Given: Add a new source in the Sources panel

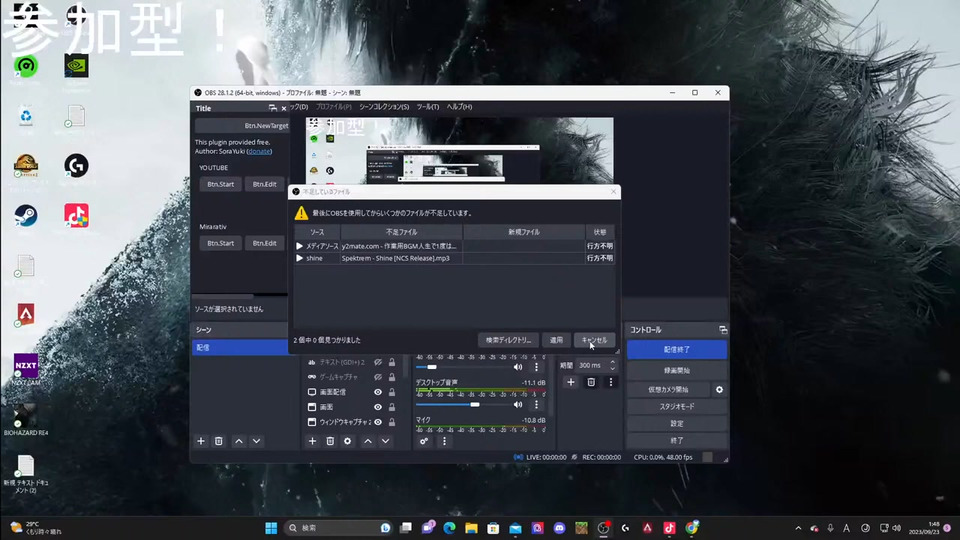Looking at the screenshot, I should [x=312, y=441].
